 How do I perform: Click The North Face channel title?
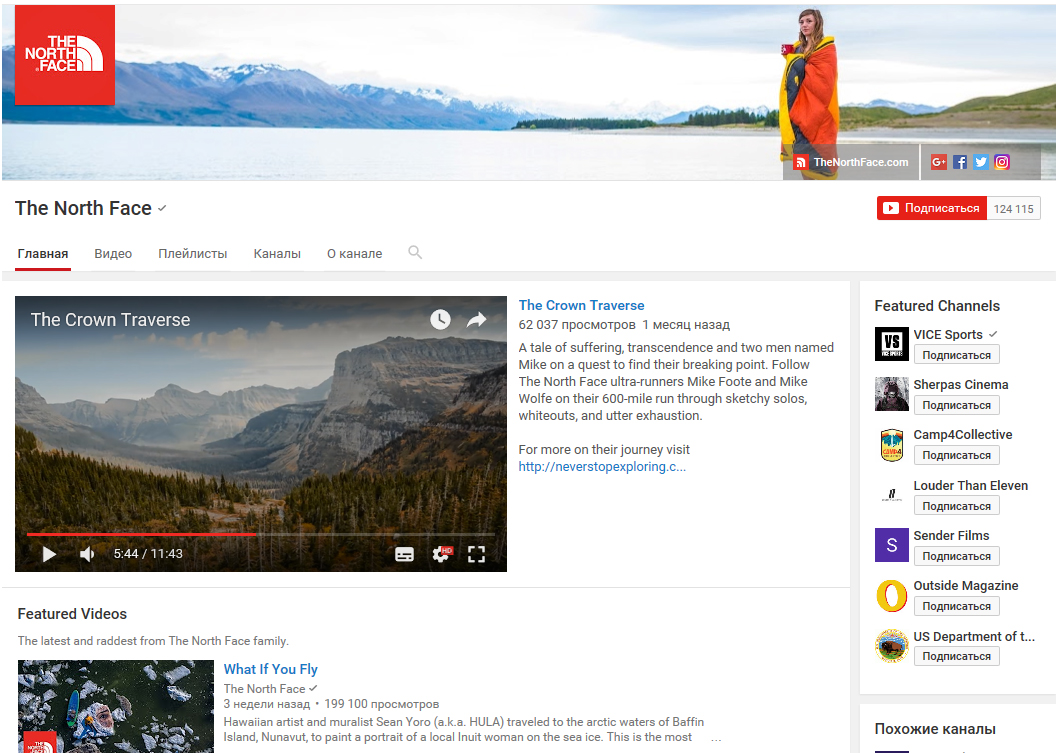click(83, 208)
